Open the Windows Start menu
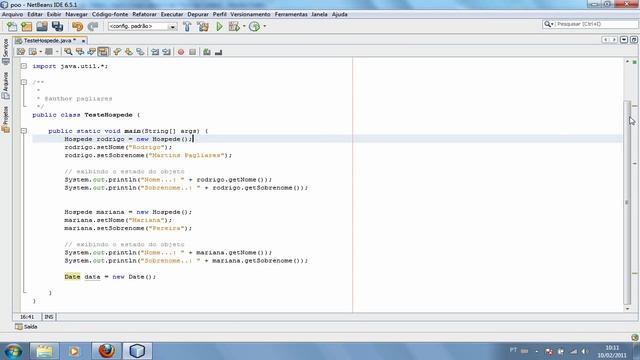The image size is (640, 360). tap(13, 351)
